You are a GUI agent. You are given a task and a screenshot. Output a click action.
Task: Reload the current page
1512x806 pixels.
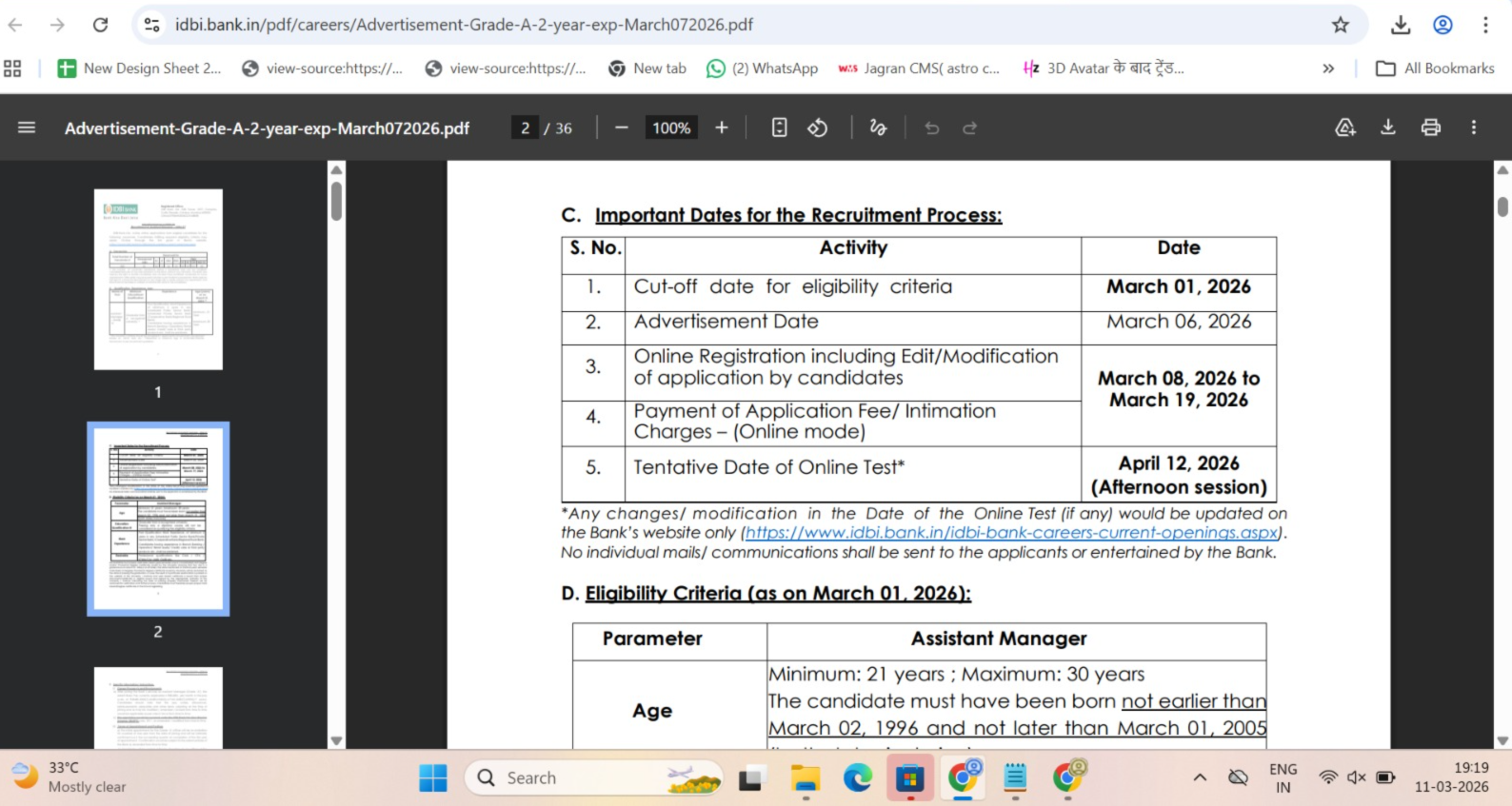click(x=100, y=25)
